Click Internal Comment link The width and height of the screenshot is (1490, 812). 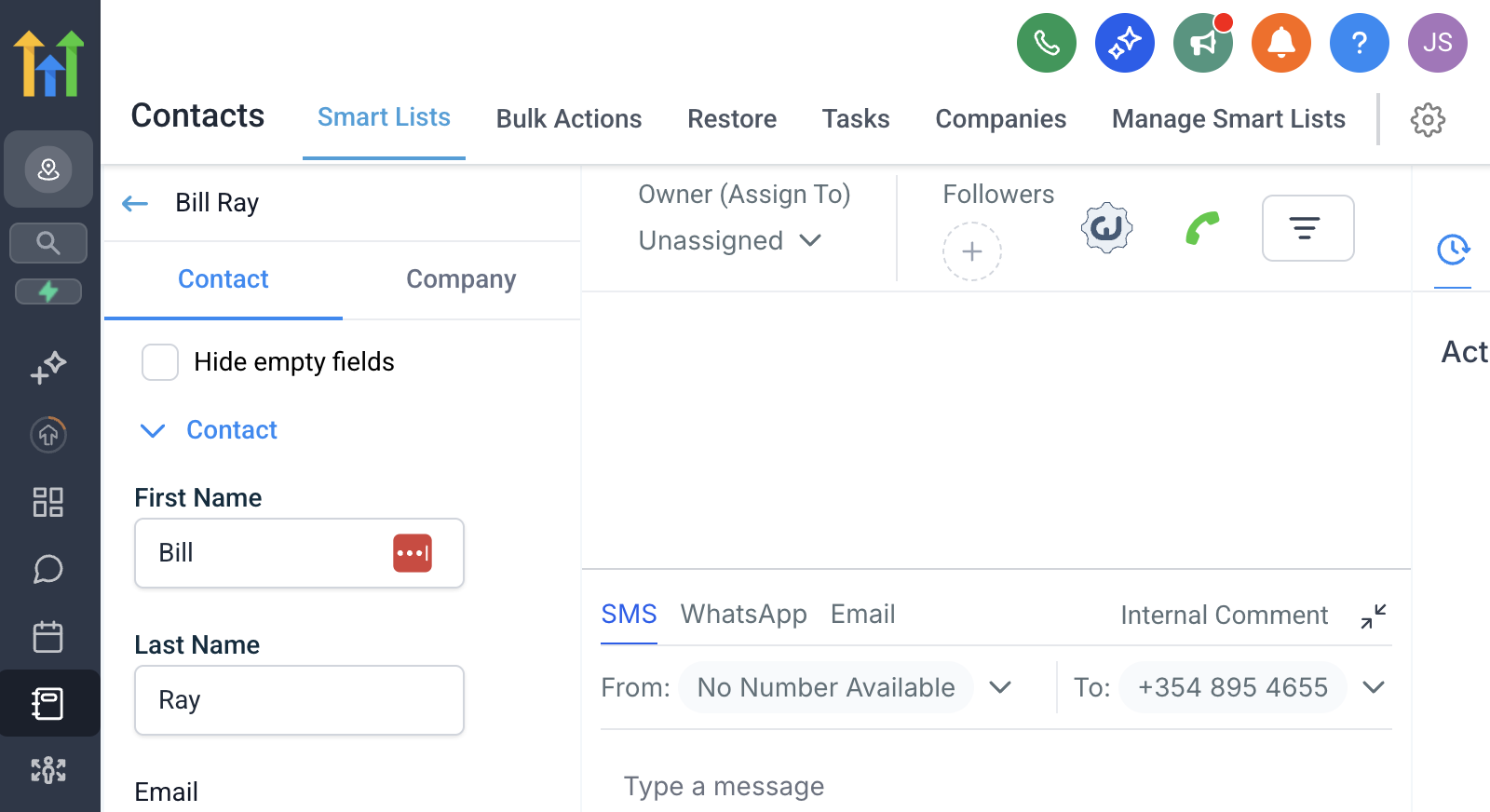[x=1224, y=616]
